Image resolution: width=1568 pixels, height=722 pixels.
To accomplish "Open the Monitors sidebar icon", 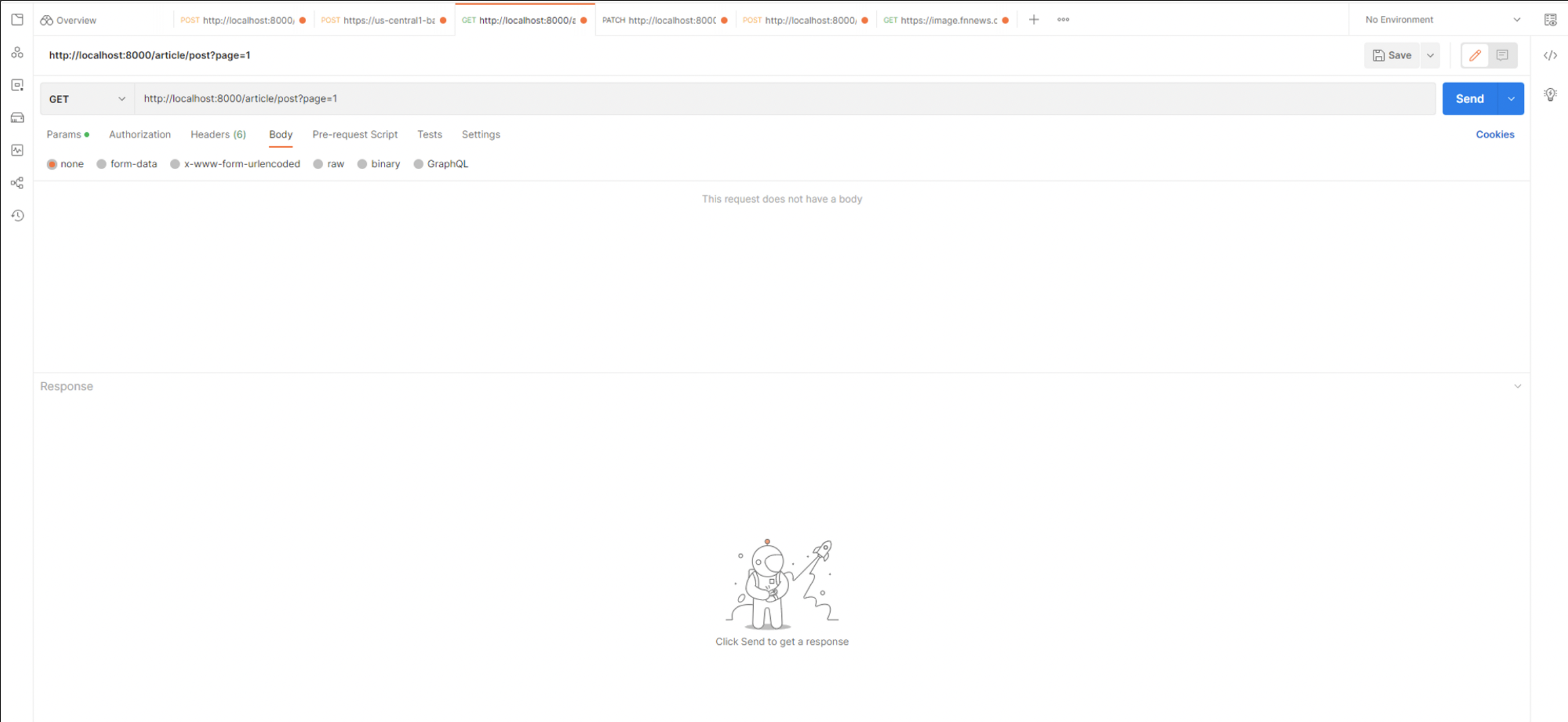I will point(17,150).
